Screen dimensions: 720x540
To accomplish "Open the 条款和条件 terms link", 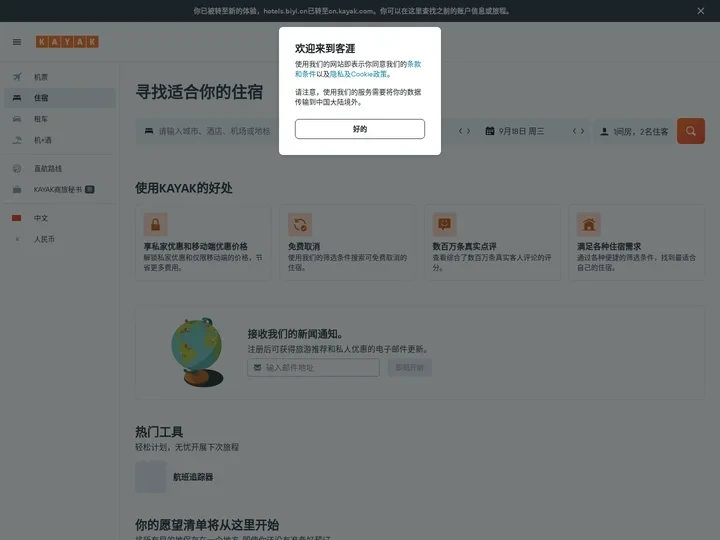I will 414,64.
